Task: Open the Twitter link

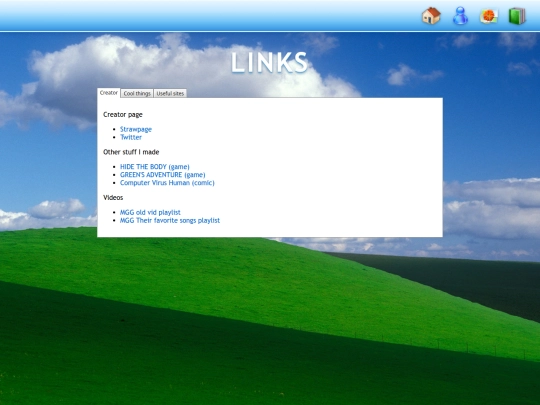Action: tap(131, 137)
